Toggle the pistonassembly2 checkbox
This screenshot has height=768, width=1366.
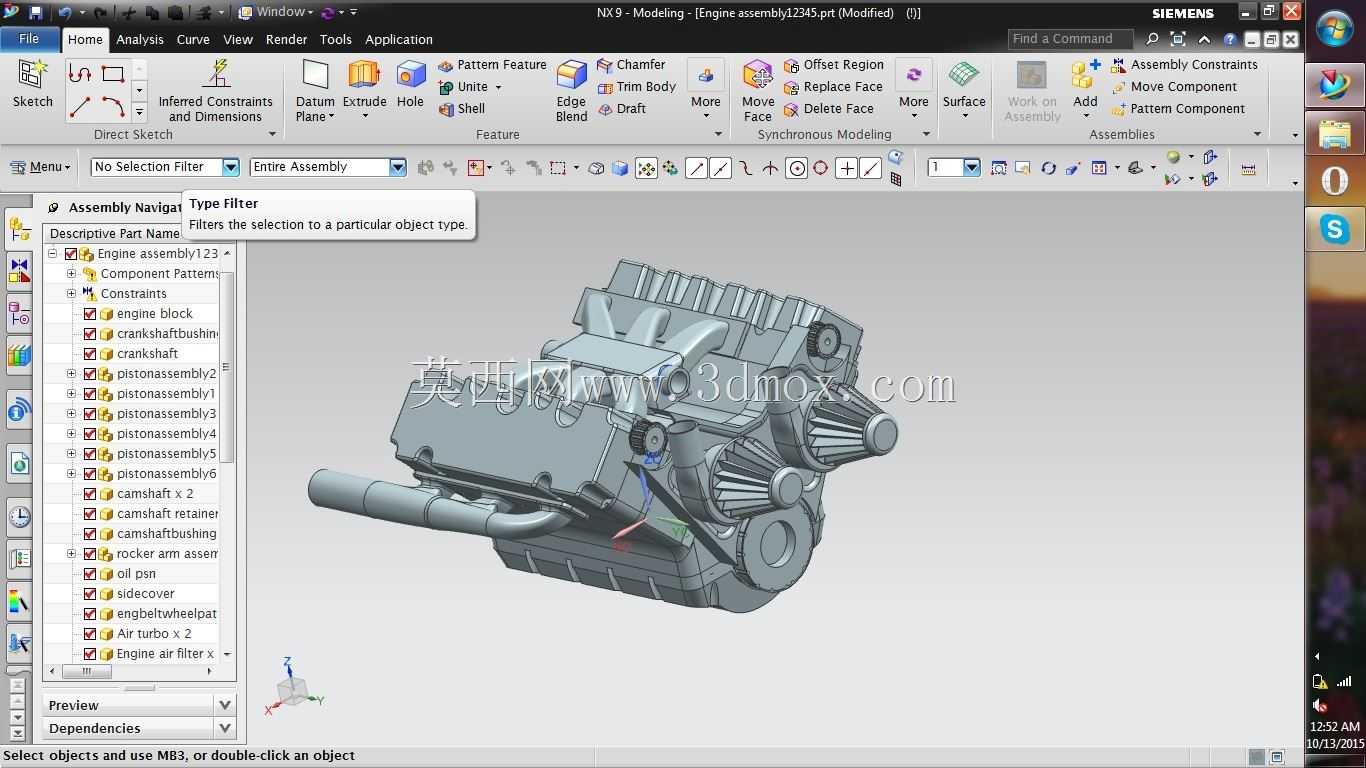coord(90,374)
